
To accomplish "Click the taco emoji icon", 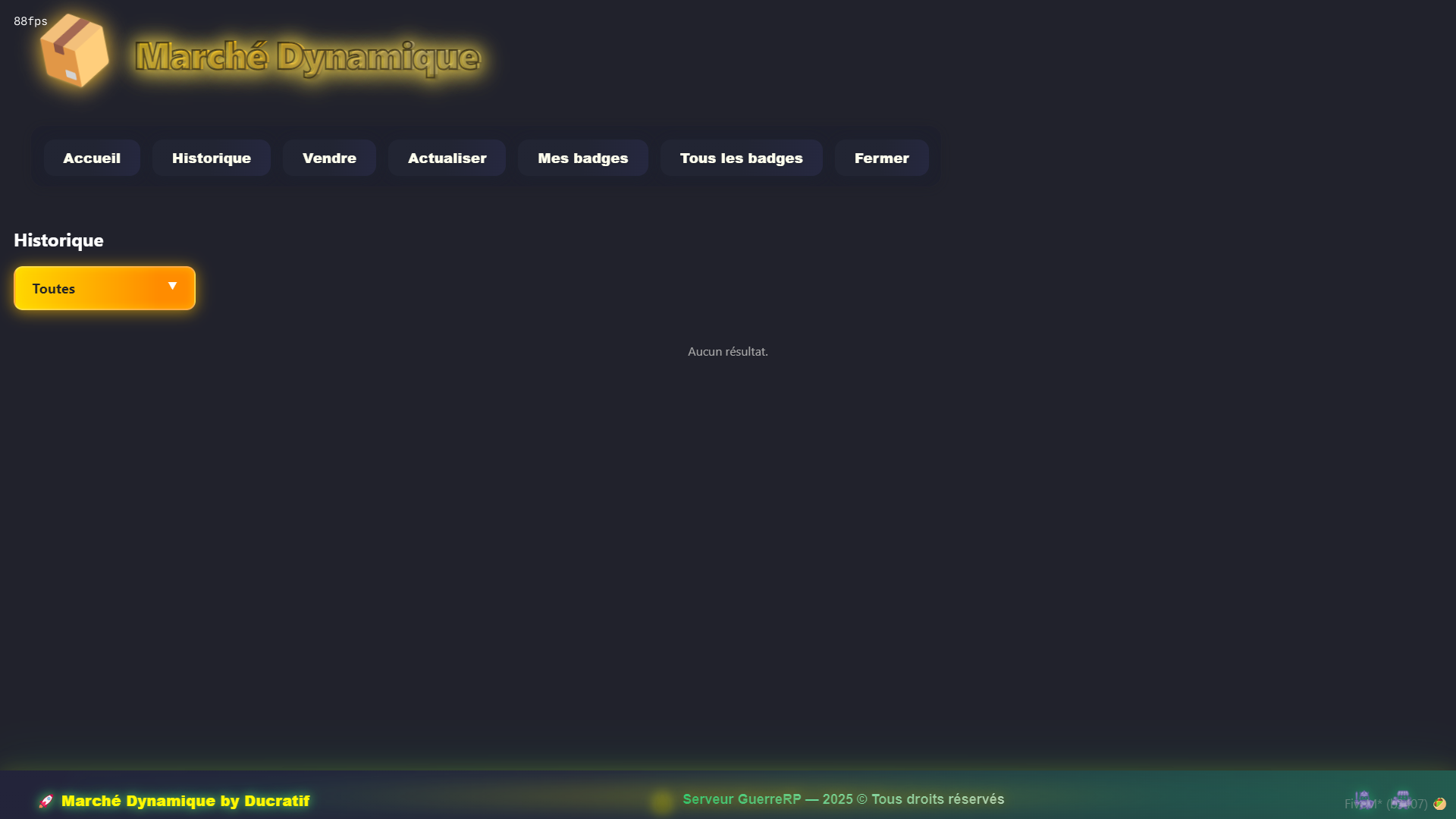I will pos(1439,804).
